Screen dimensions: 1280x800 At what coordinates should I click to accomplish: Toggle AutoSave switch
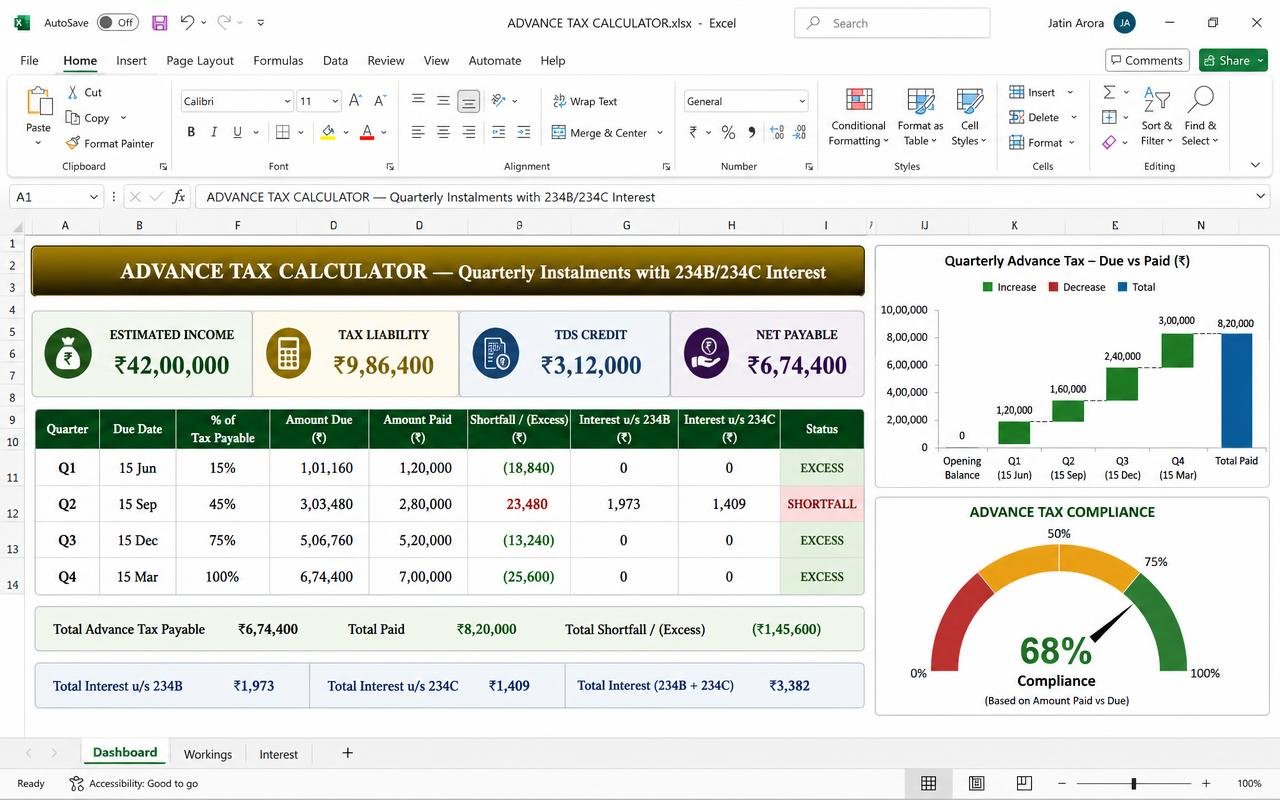click(117, 22)
